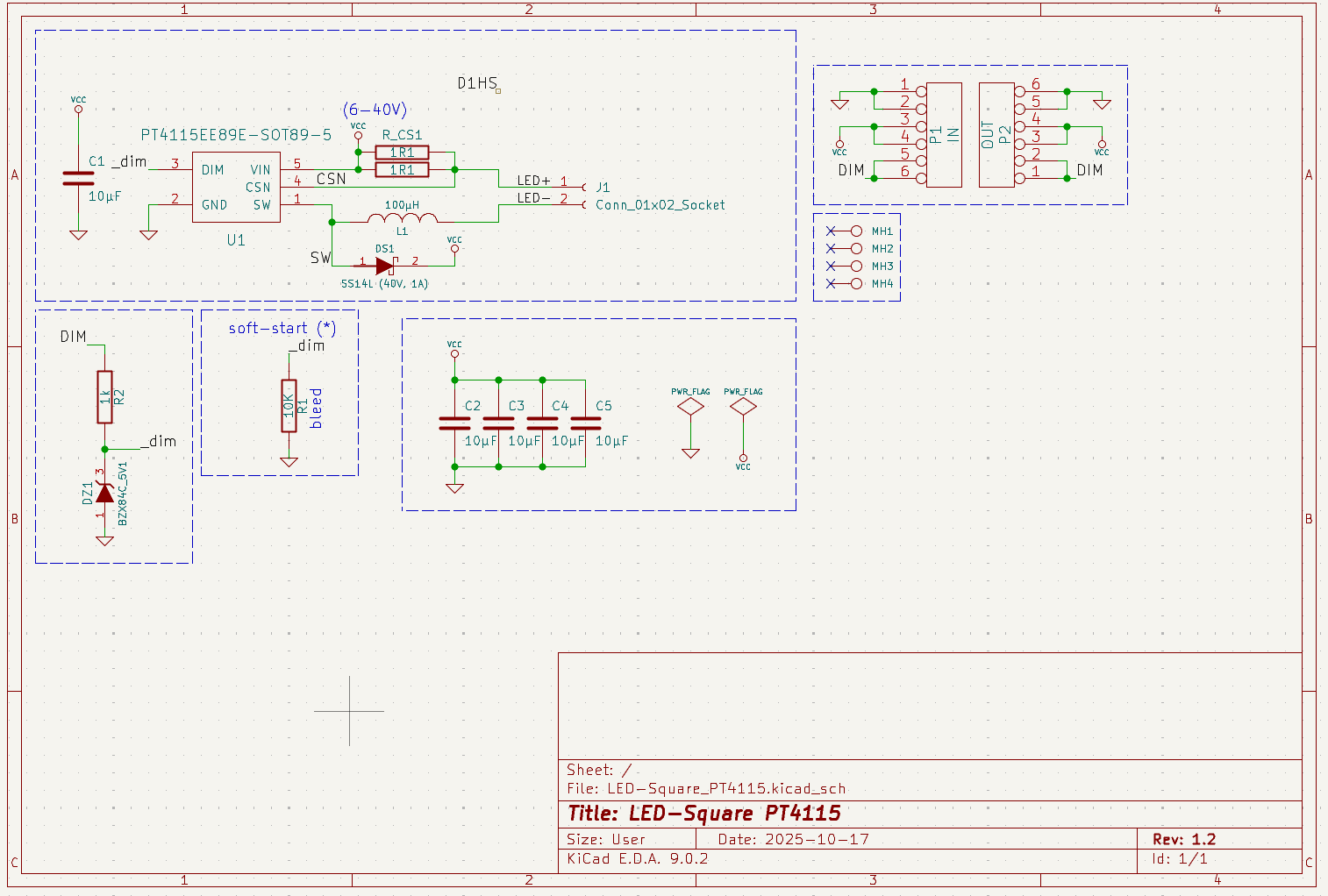The width and height of the screenshot is (1328, 896).
Task: Click the left PWR_FLAG symbol
Action: (690, 407)
